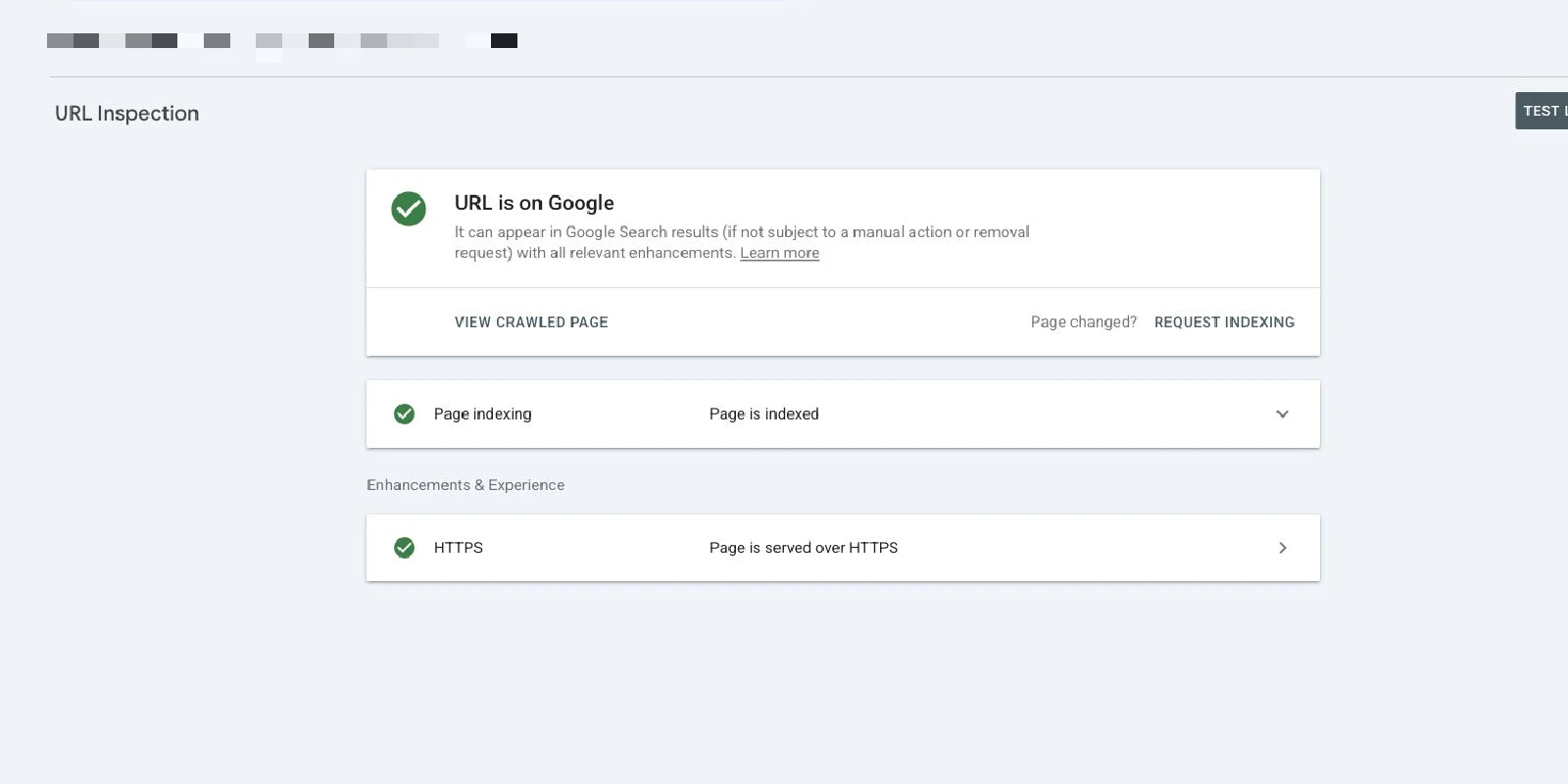Click the green check icon beside HTTPS

(404, 548)
